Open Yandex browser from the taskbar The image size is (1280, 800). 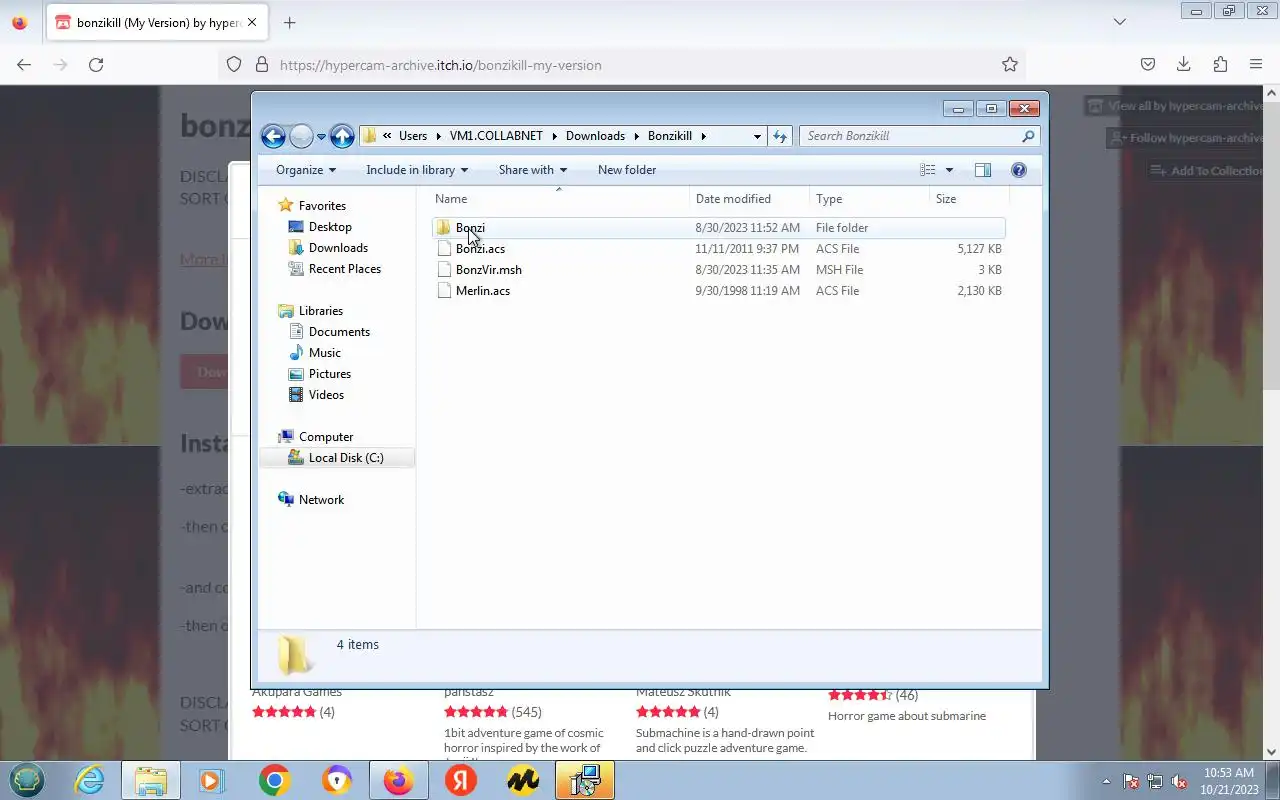(461, 781)
